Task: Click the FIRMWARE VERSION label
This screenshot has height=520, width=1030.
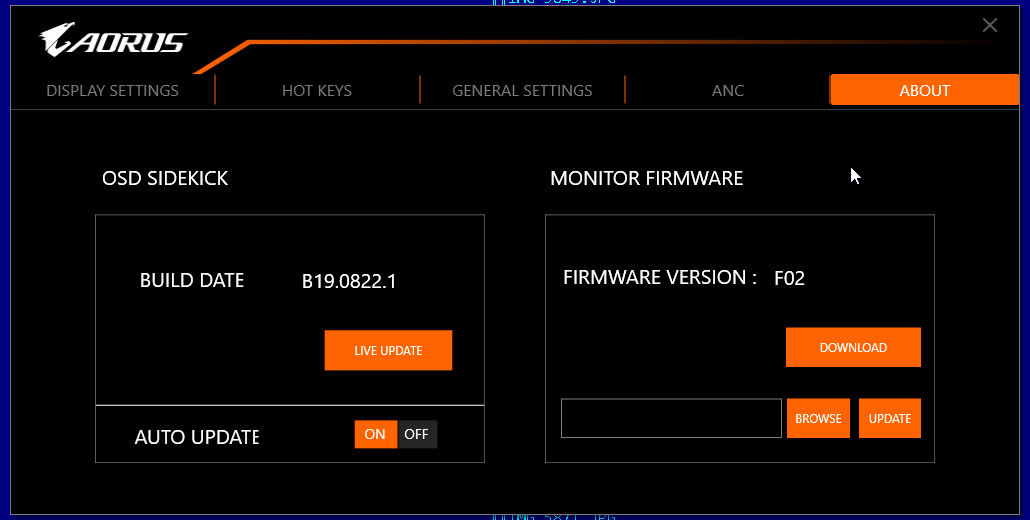Action: pyautogui.click(x=660, y=278)
